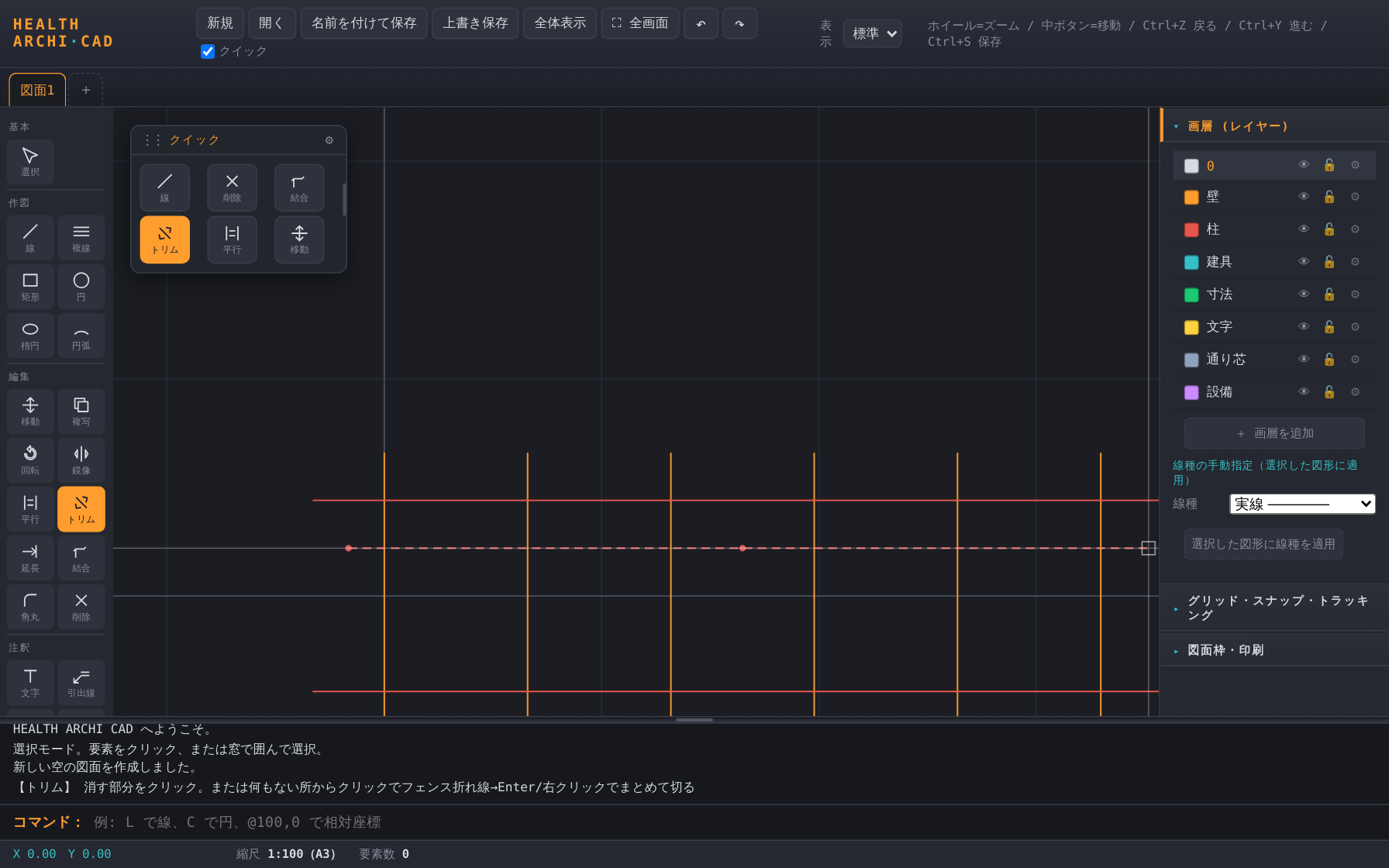This screenshot has width=1389, height=868.
Task: Click the 全体表示 fit-all button
Action: tap(560, 23)
